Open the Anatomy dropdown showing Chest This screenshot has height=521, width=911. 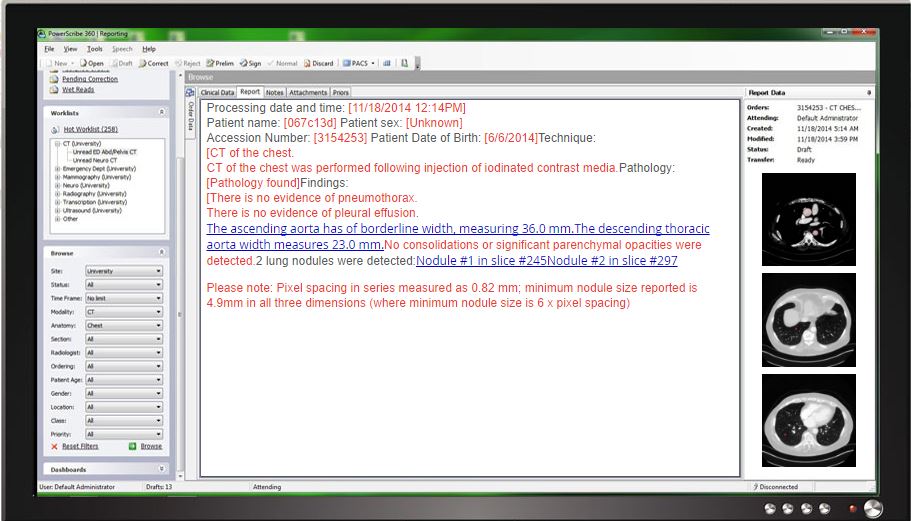click(124, 325)
